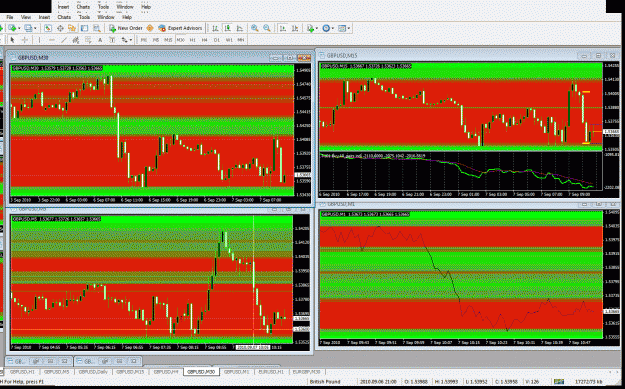Select the Fibonacci retracement tool
This screenshot has width=625, height=389.
(88, 40)
